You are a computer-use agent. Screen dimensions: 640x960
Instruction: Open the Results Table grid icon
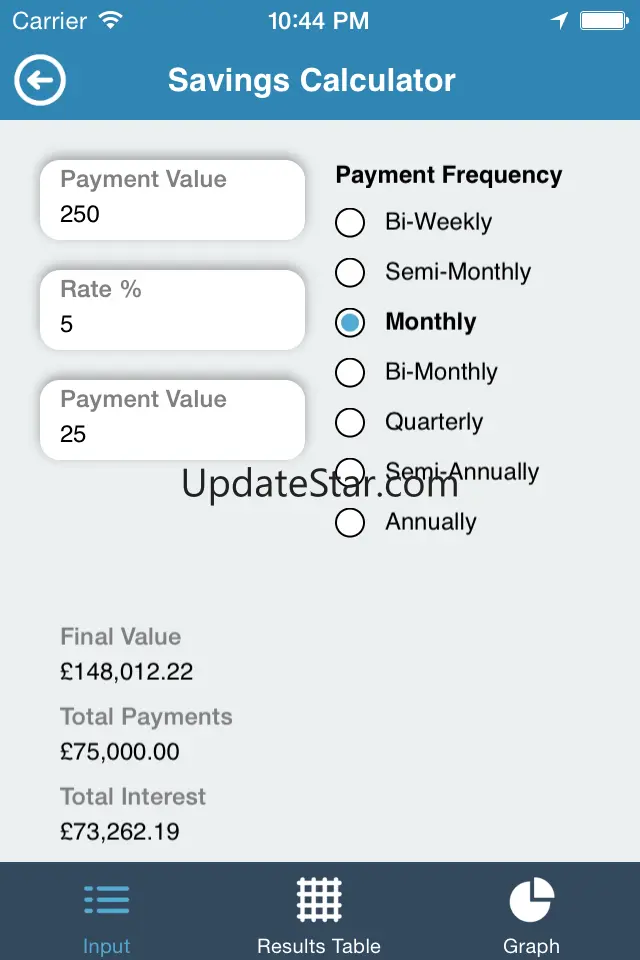(x=319, y=899)
